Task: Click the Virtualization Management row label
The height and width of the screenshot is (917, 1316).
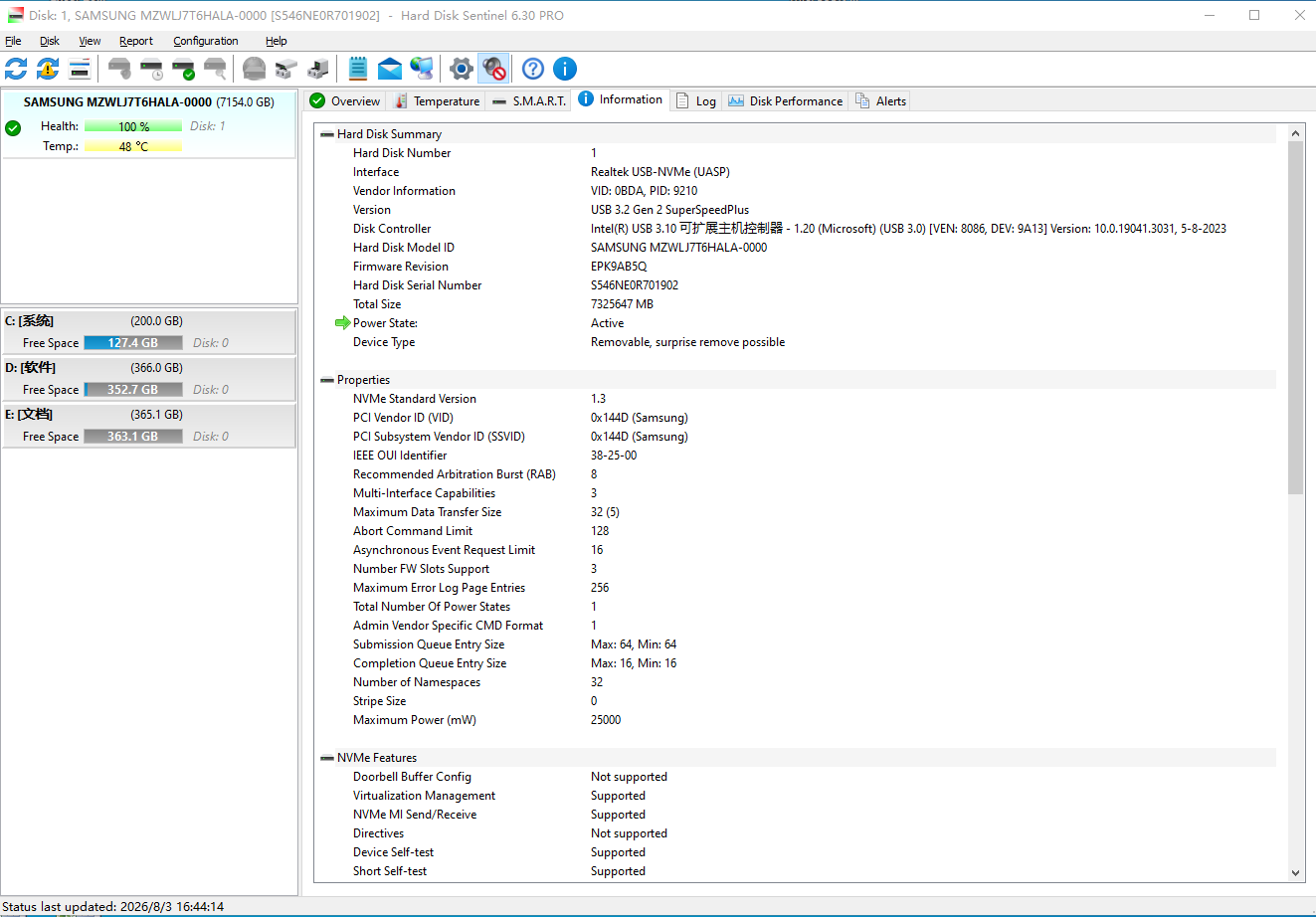Action: coord(424,796)
